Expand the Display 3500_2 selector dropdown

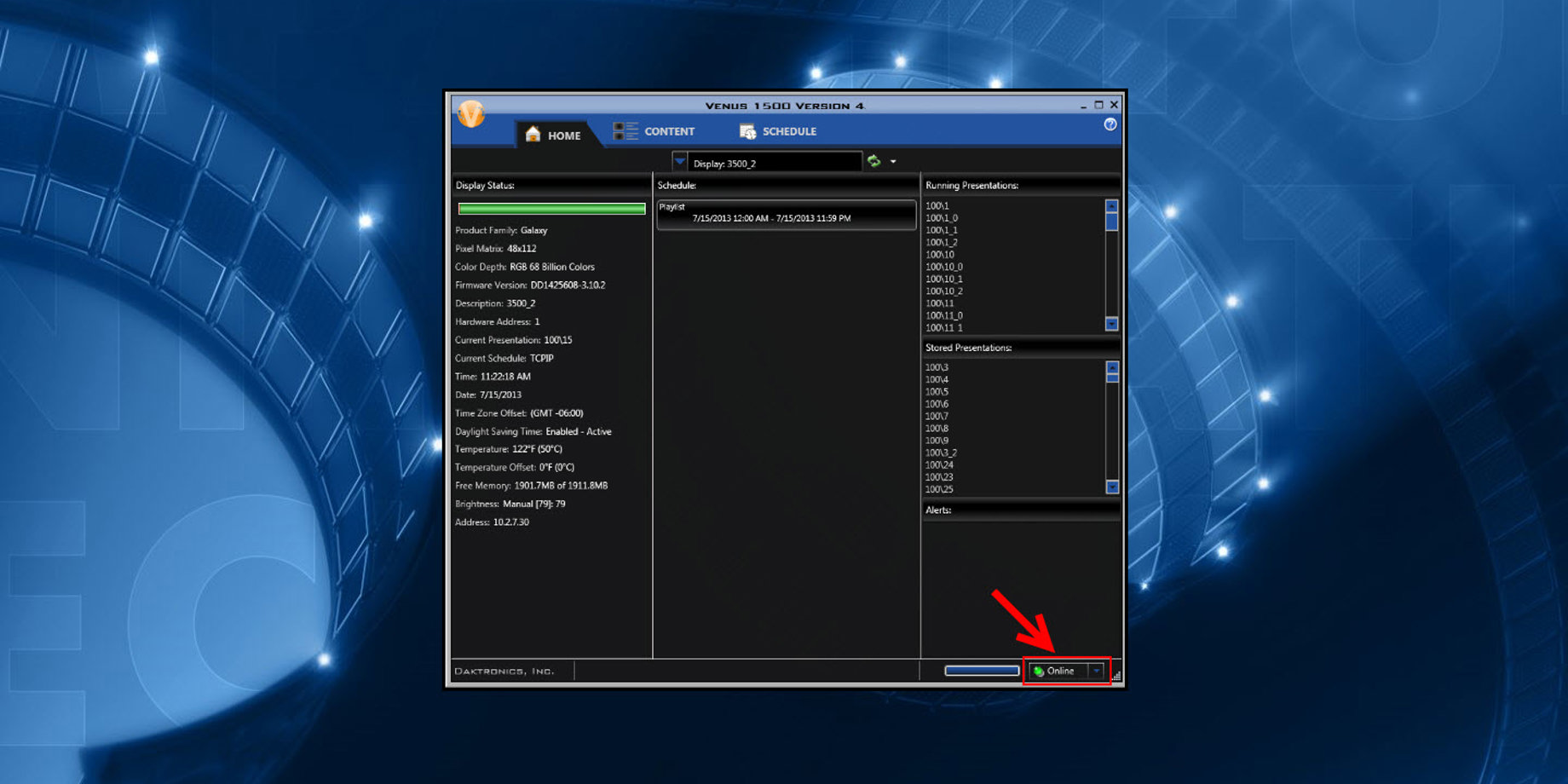679,161
